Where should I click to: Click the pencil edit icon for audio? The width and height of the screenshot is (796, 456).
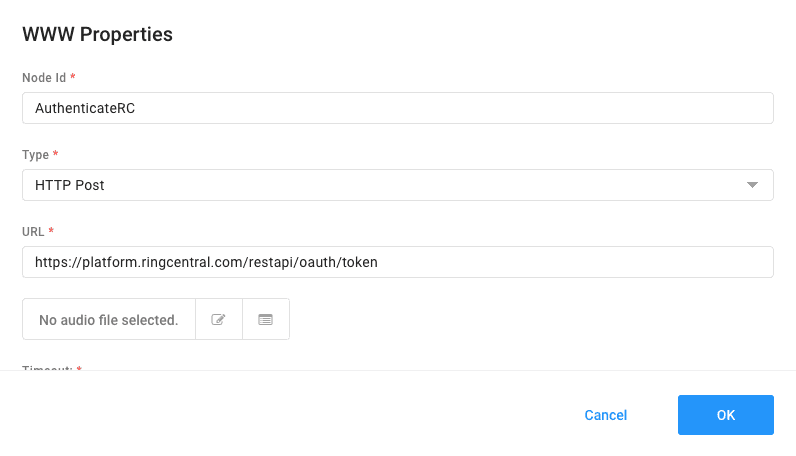[x=218, y=320]
